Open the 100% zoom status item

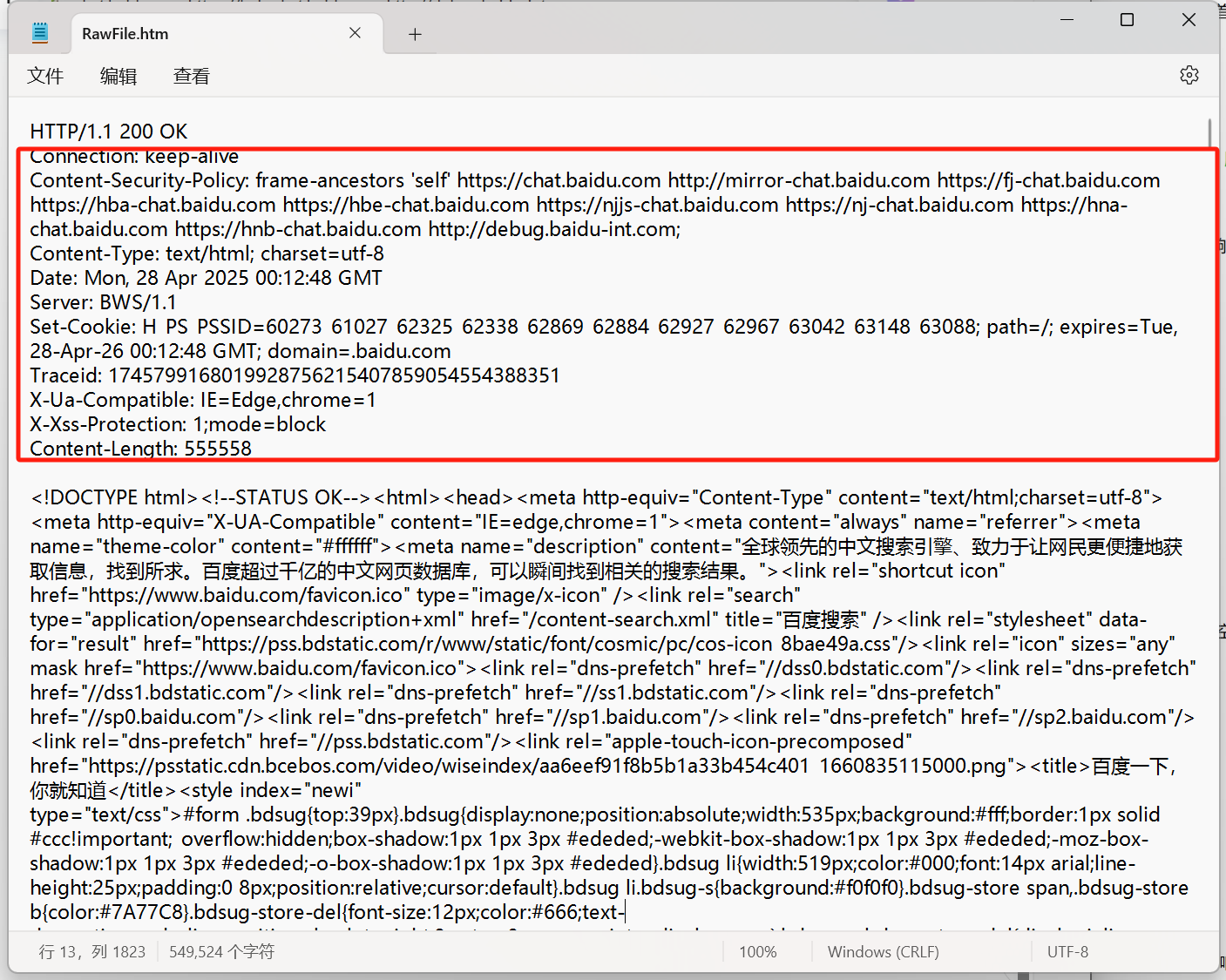point(758,952)
